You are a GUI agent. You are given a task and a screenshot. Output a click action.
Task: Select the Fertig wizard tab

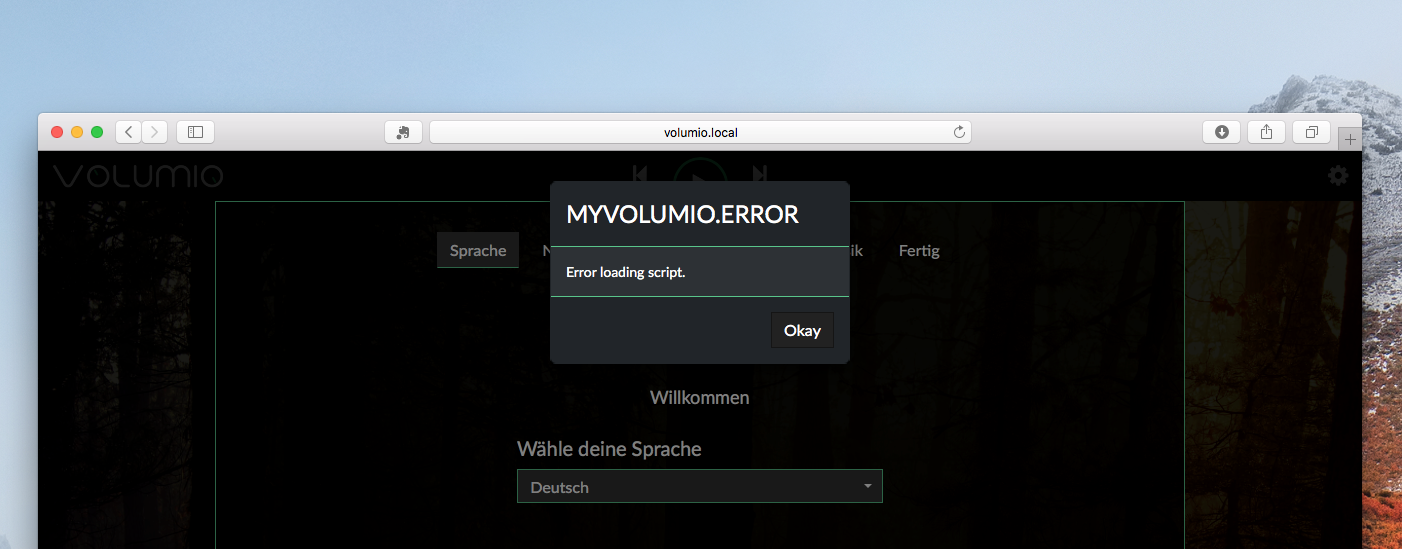click(x=919, y=250)
